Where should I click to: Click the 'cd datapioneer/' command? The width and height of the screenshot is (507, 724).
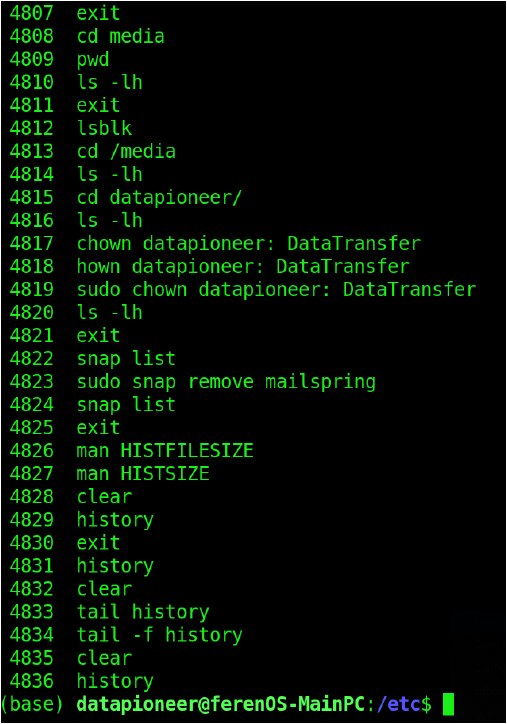(159, 198)
